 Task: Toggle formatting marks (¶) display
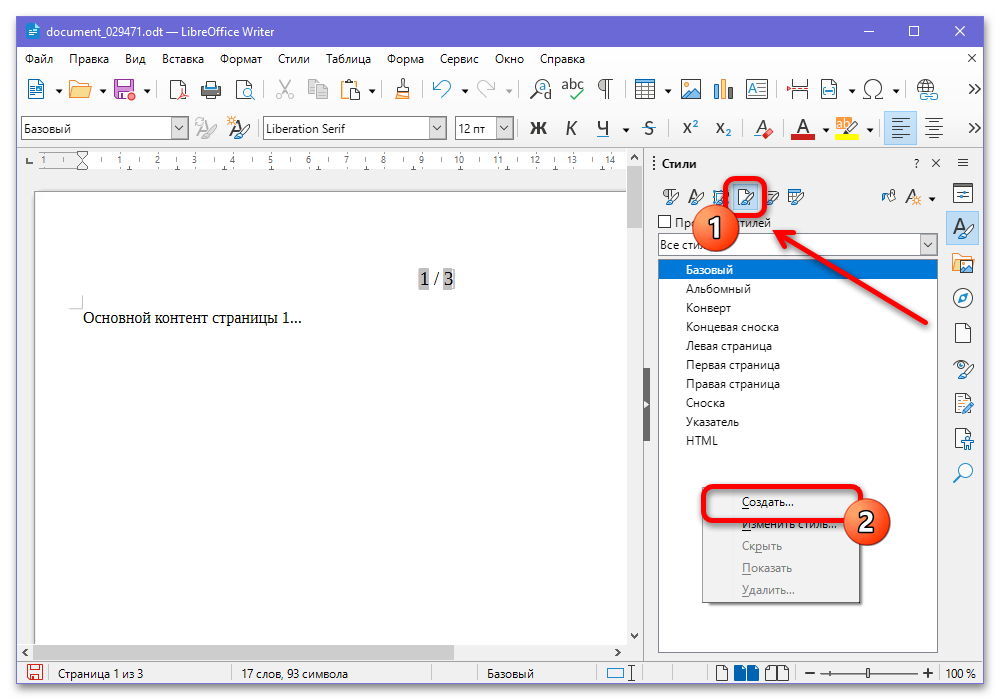coord(605,90)
